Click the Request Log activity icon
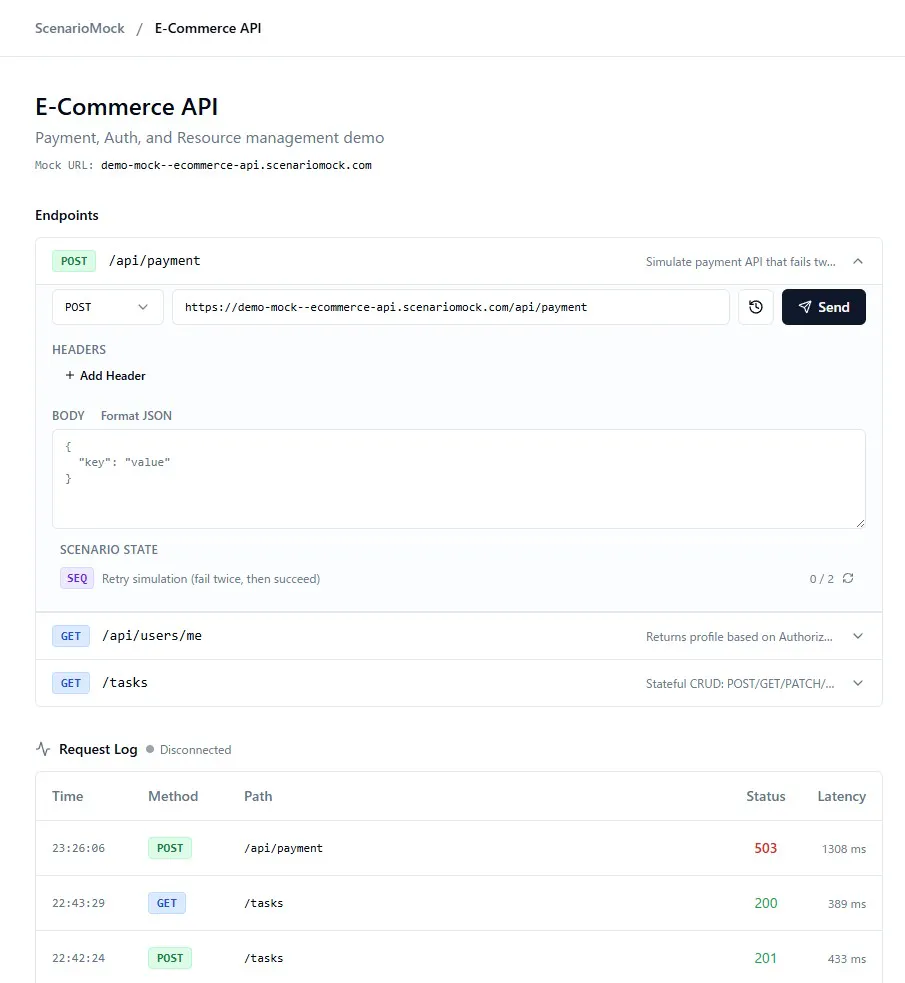The image size is (905, 983). click(43, 749)
